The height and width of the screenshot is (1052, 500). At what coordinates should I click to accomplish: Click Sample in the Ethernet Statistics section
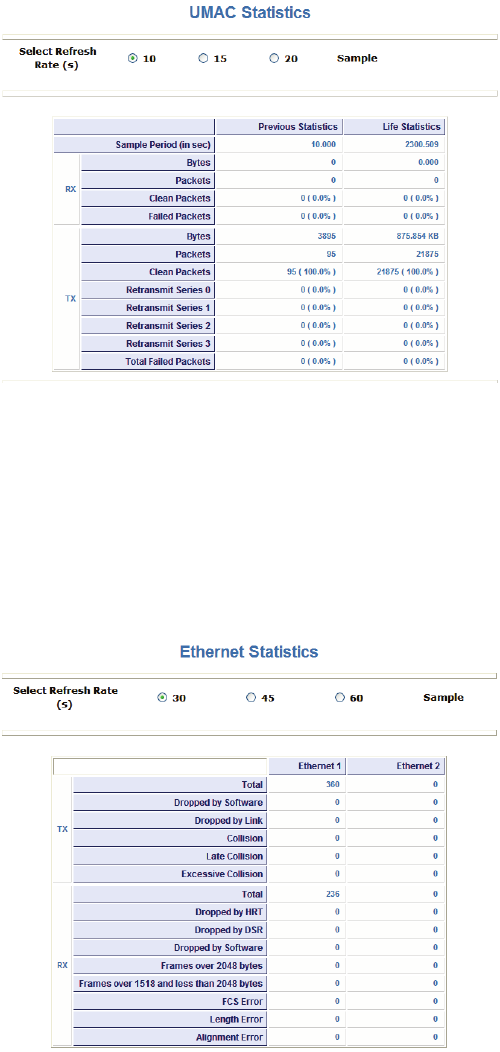pyautogui.click(x=443, y=698)
